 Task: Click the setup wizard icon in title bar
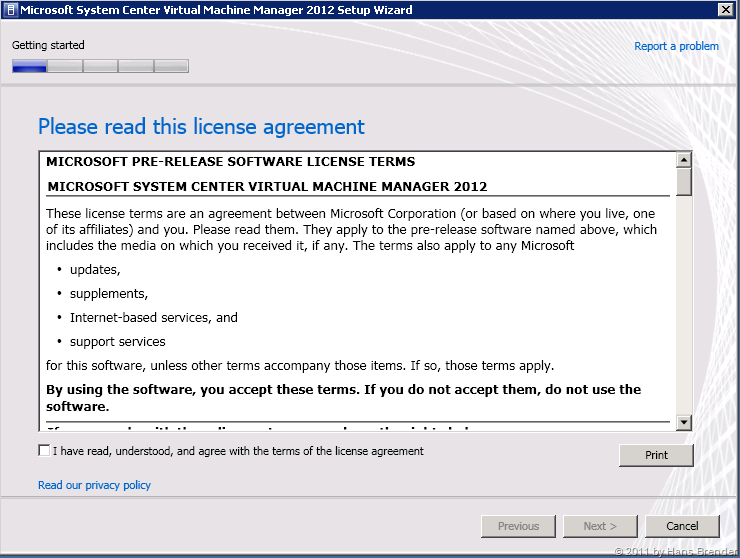[x=10, y=10]
